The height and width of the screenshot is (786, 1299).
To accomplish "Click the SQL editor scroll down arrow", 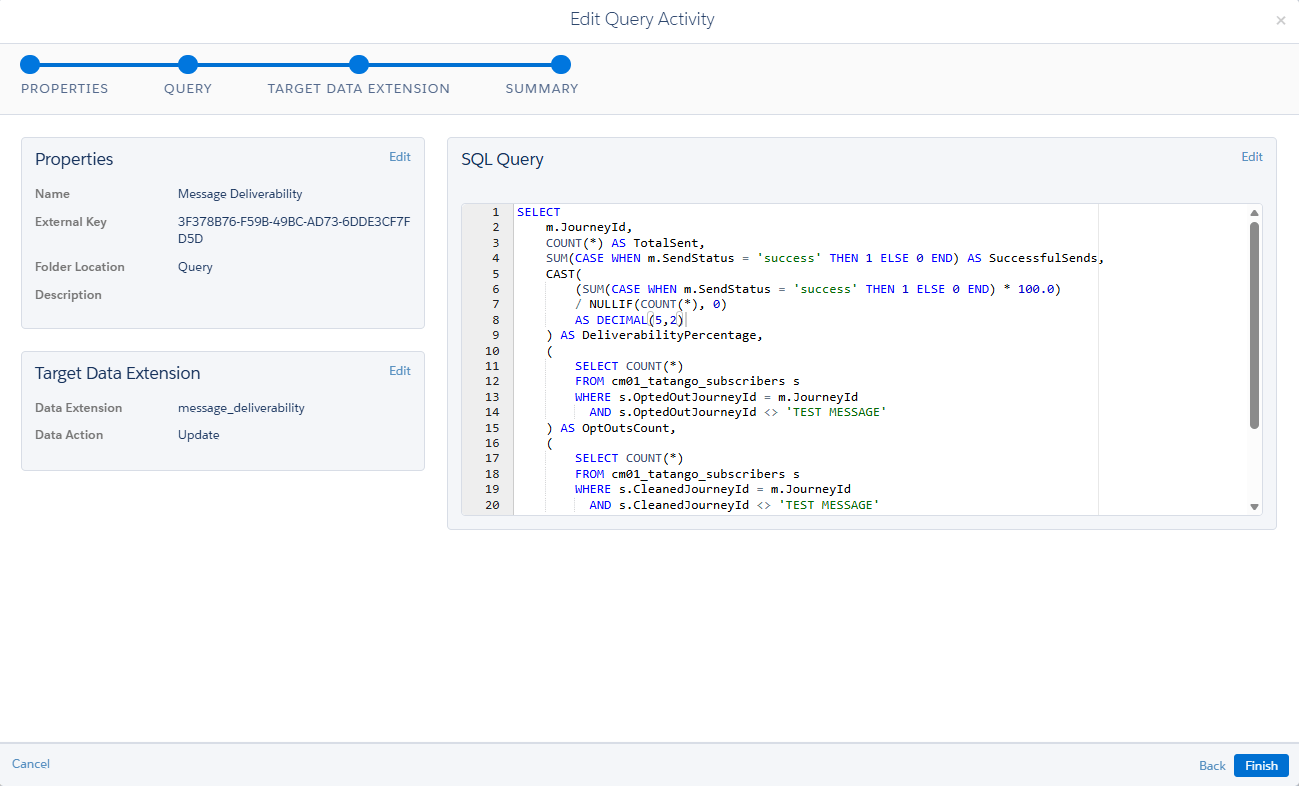I will click(1254, 507).
